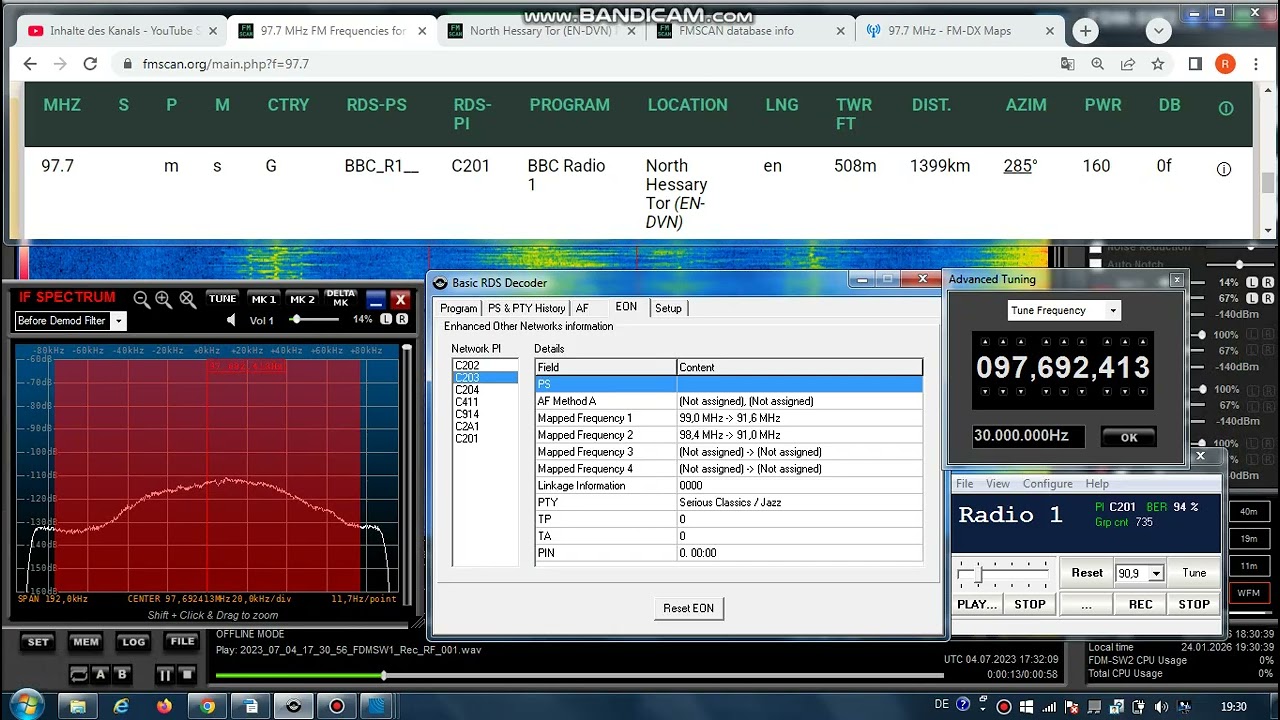Open File menu in Radio 1 window
The width and height of the screenshot is (1280, 720).
964,484
